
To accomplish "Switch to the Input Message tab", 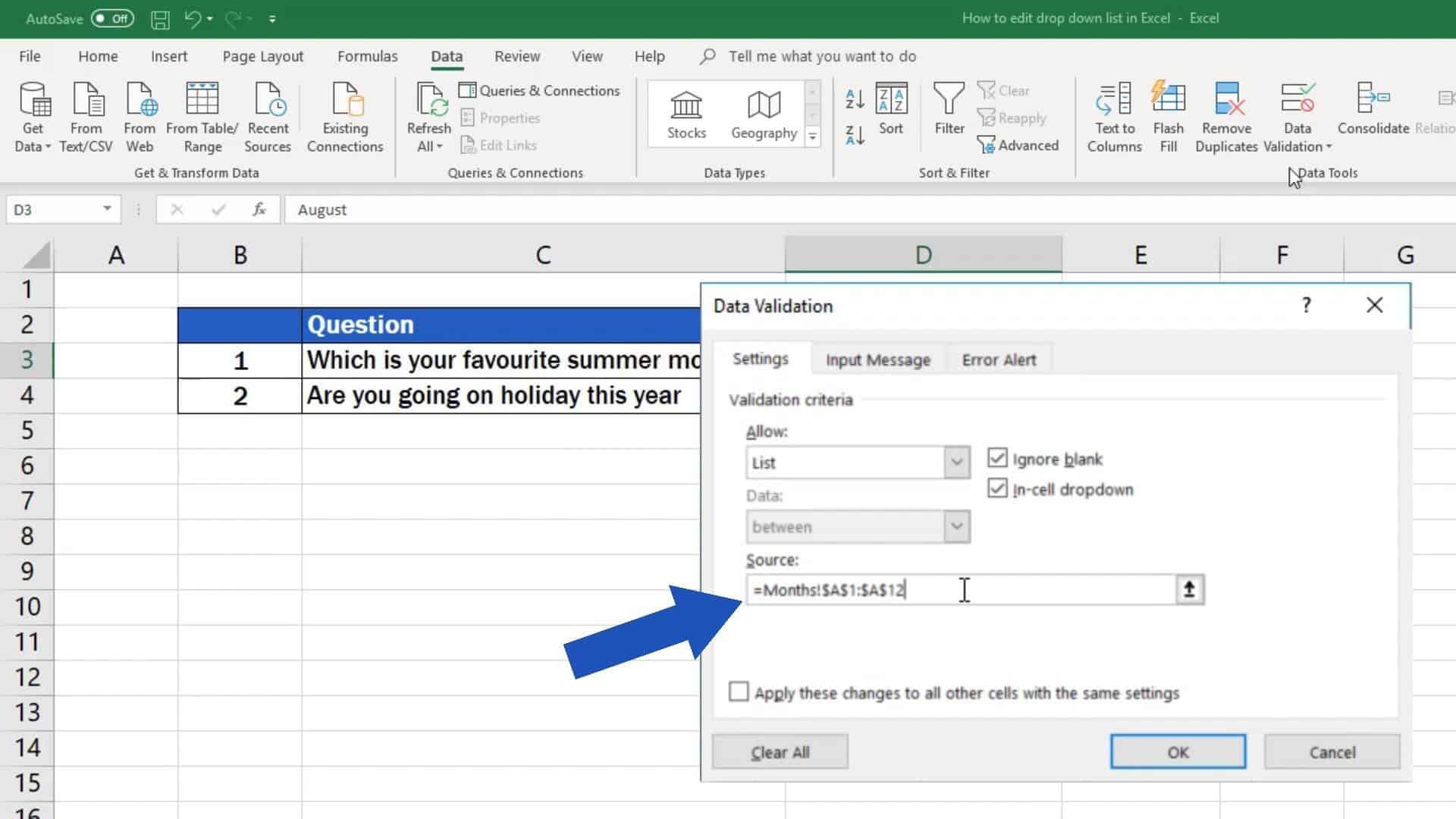I will coord(878,360).
